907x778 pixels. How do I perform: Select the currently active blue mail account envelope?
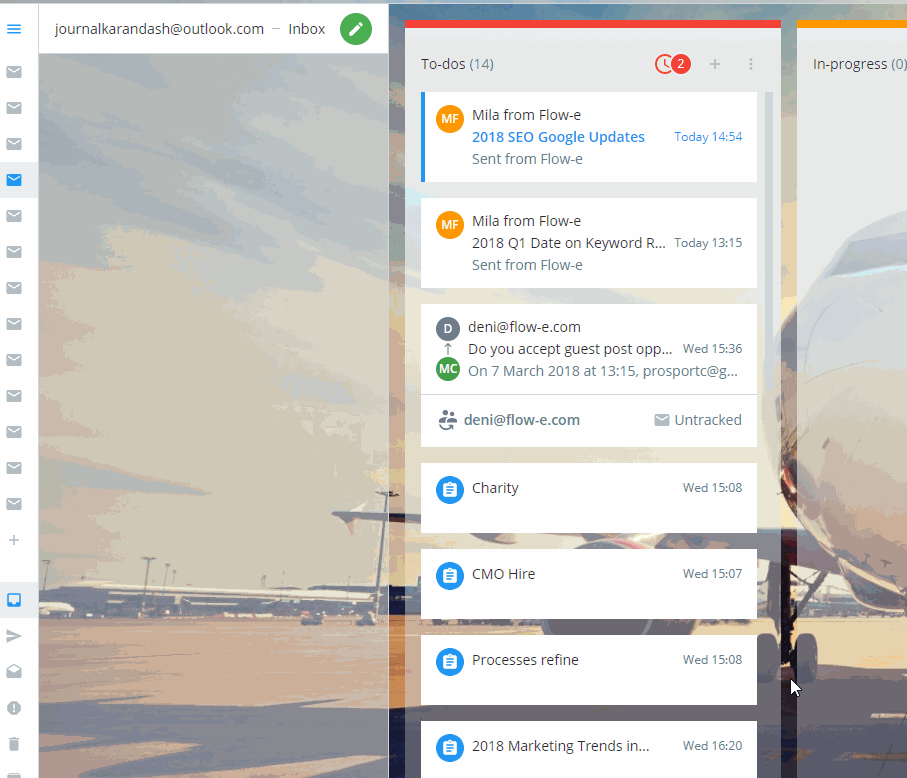[14, 180]
